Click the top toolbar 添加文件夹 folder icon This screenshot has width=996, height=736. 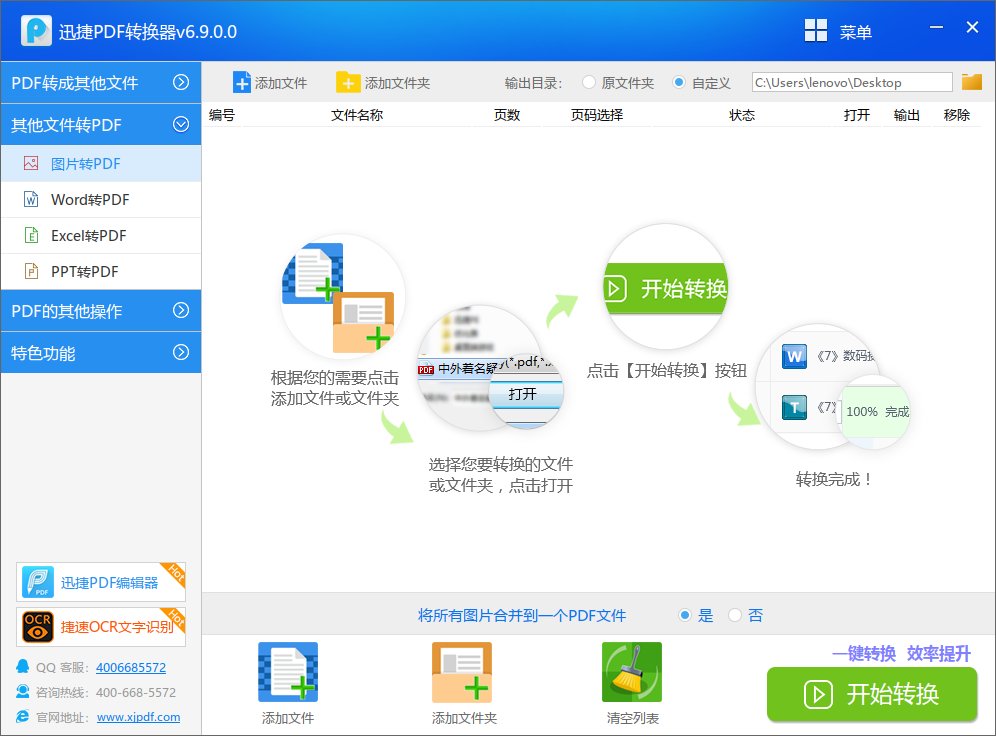(348, 83)
